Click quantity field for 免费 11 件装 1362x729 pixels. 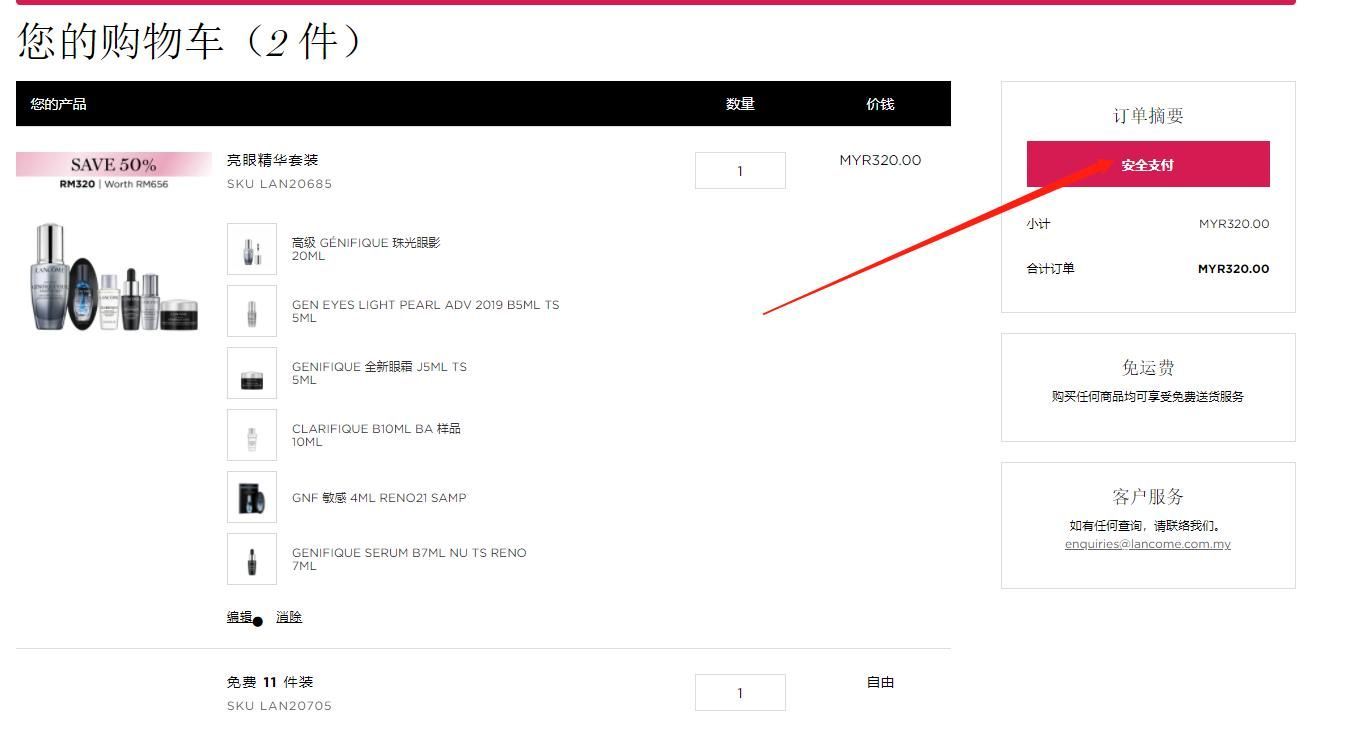pyautogui.click(x=740, y=692)
